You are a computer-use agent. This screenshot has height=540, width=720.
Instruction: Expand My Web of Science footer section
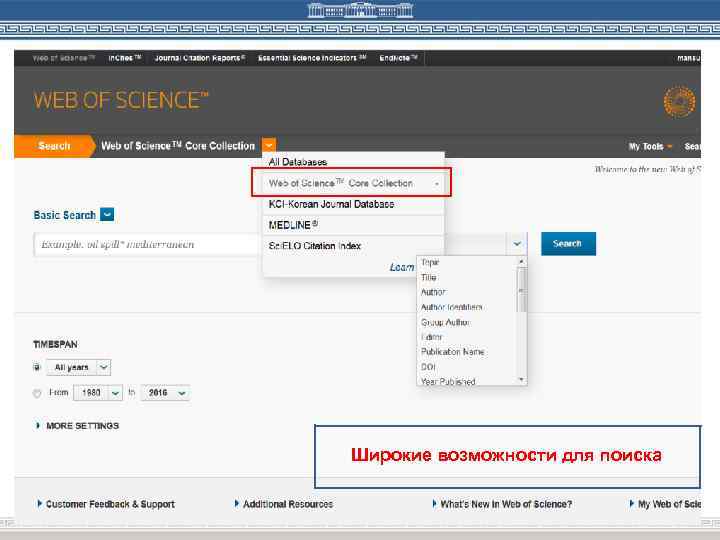[x=665, y=504]
